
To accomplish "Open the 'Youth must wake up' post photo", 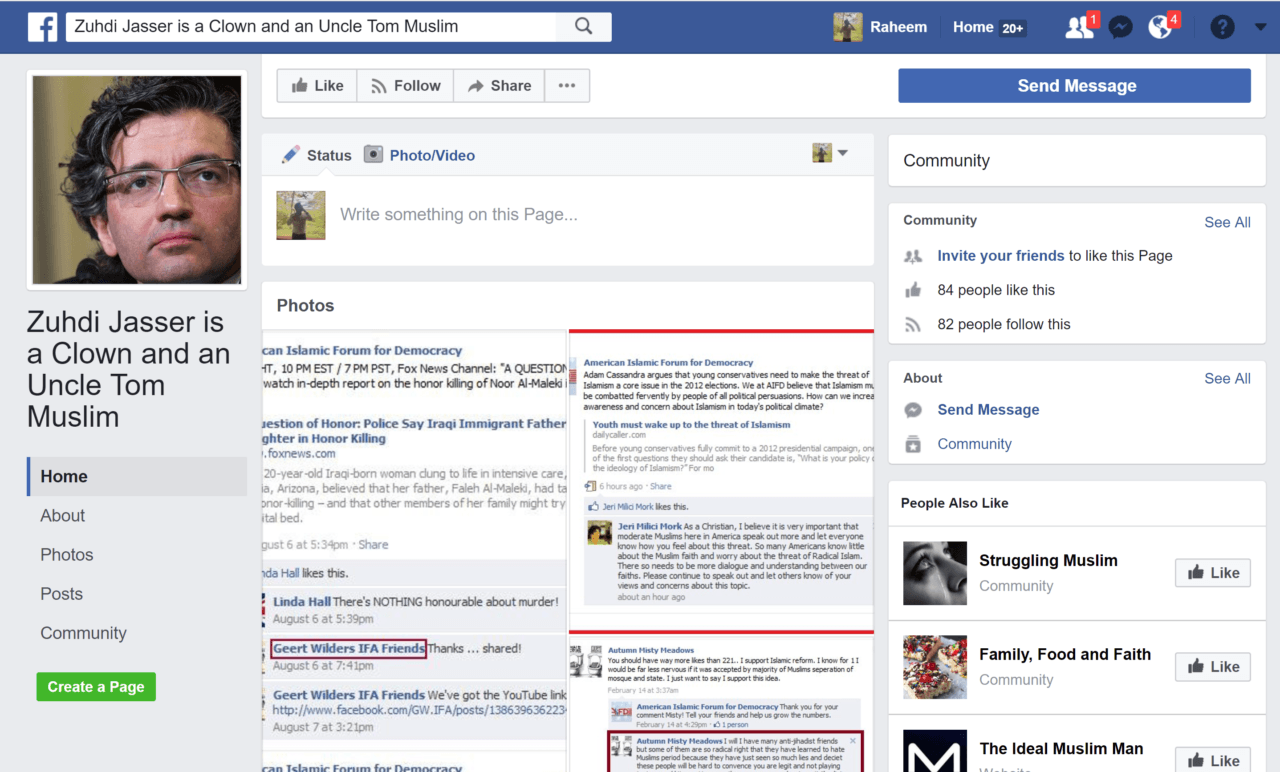I will click(x=721, y=480).
